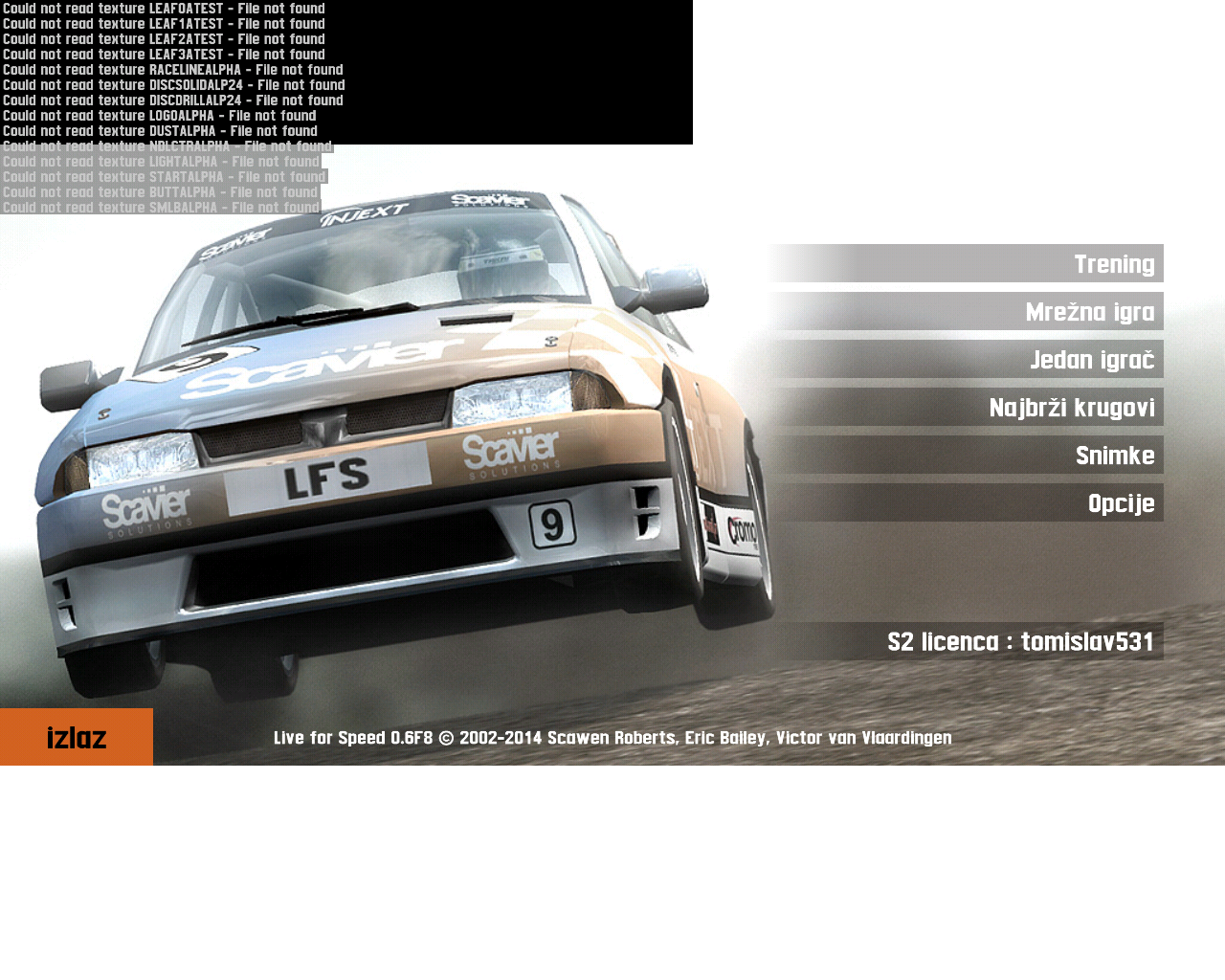Screen dimensions: 1225x980
Task: Click the DISCDRILLALP24 texture error message
Action: (172, 100)
